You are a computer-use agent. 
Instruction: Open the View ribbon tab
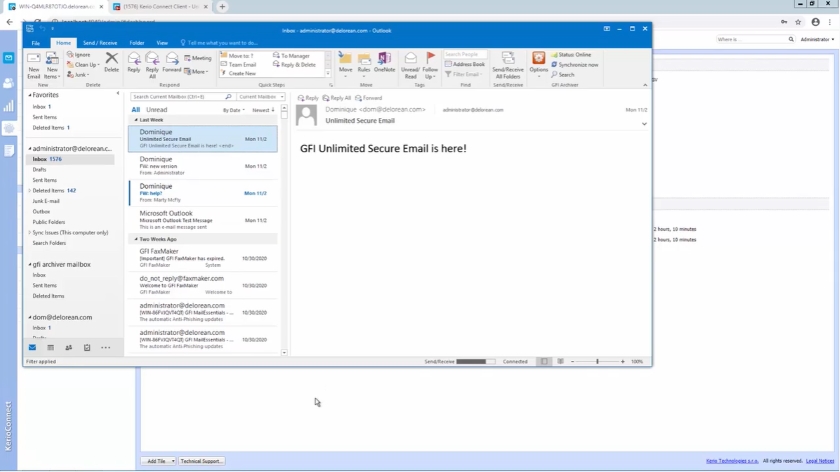click(x=162, y=43)
